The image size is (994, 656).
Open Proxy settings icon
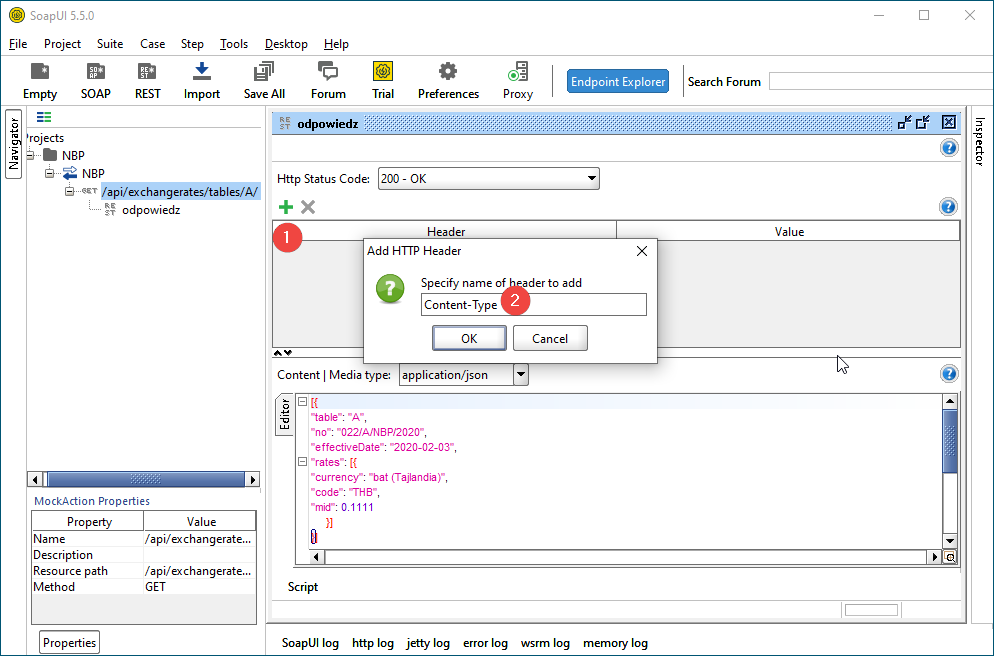click(518, 81)
